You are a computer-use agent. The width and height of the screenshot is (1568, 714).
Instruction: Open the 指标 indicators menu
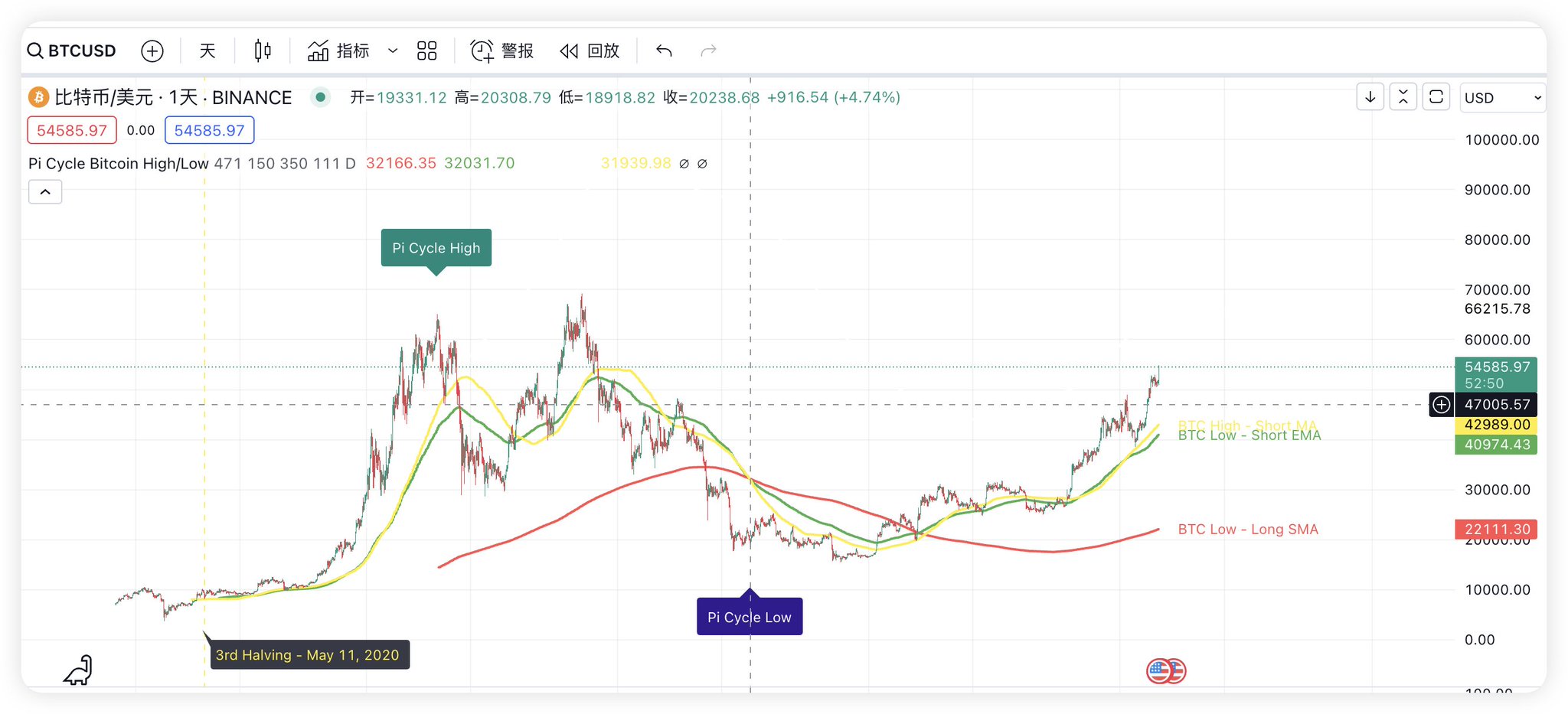pos(338,51)
